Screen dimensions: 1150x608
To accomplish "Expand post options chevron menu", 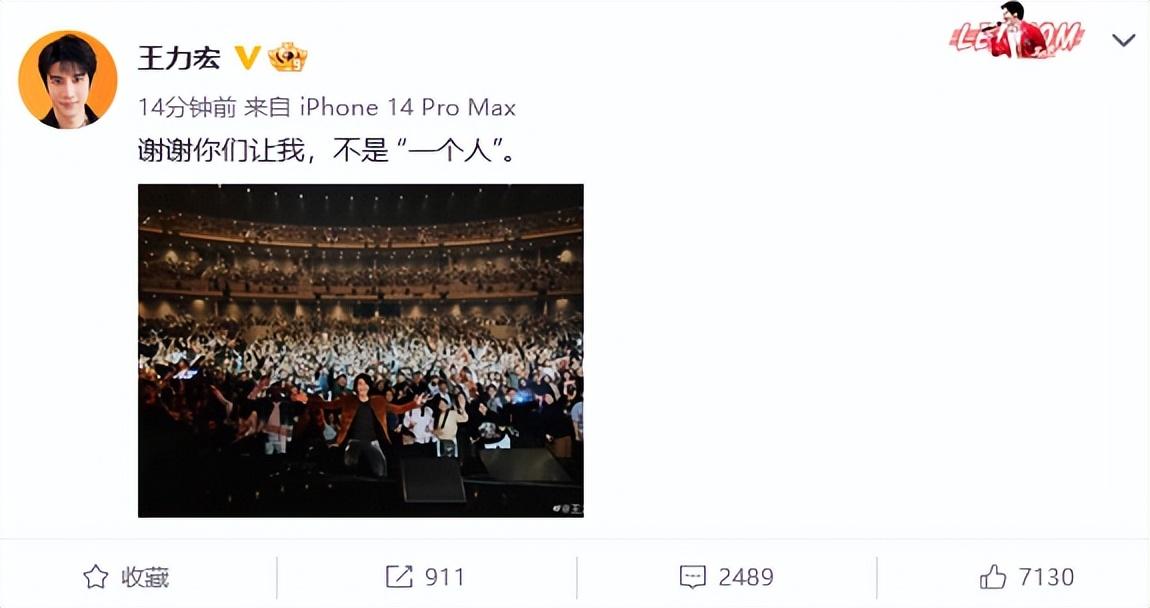I will [1123, 40].
